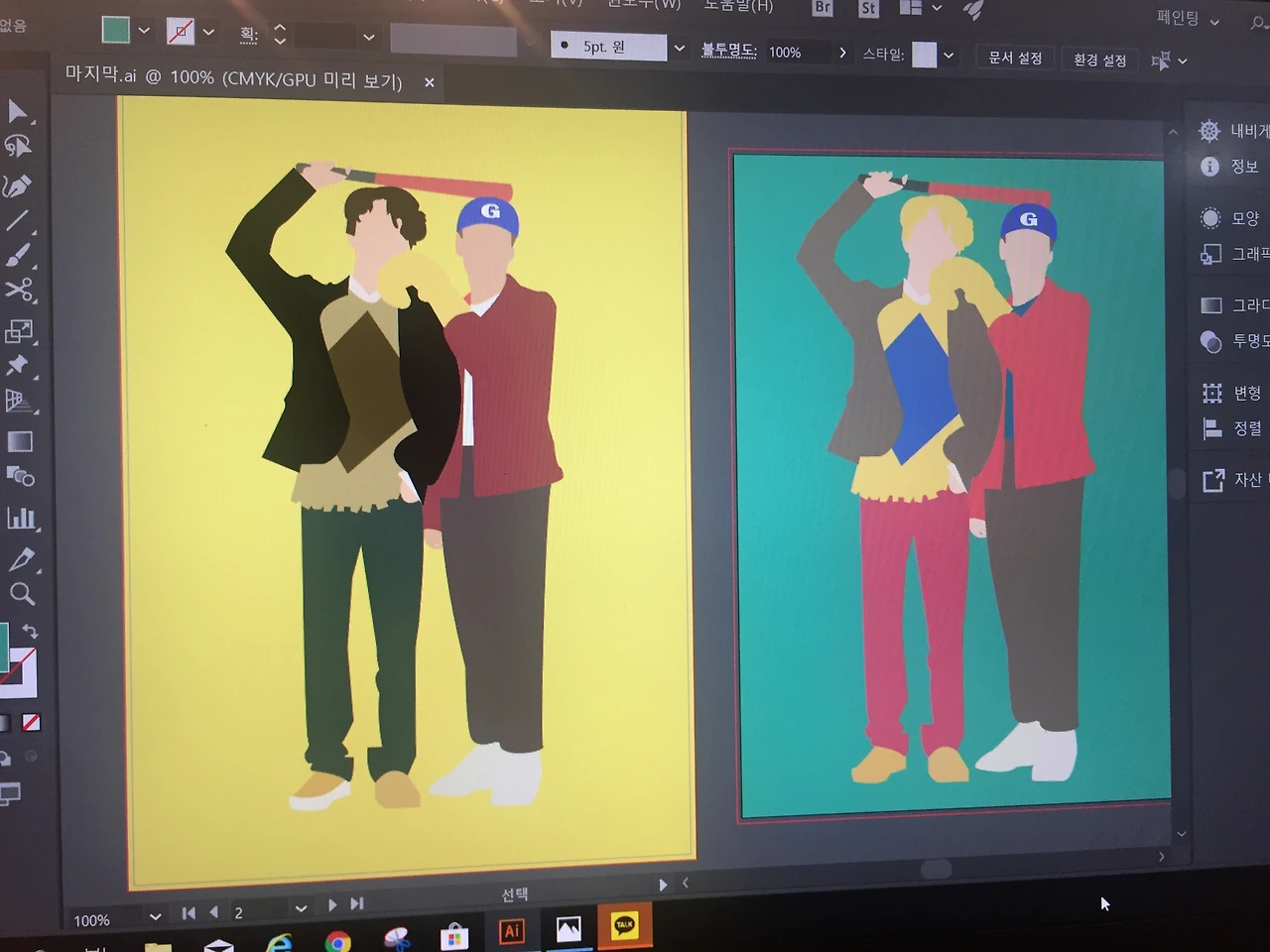
Task: Open the 투명도 transparency panel
Action: click(x=1210, y=341)
